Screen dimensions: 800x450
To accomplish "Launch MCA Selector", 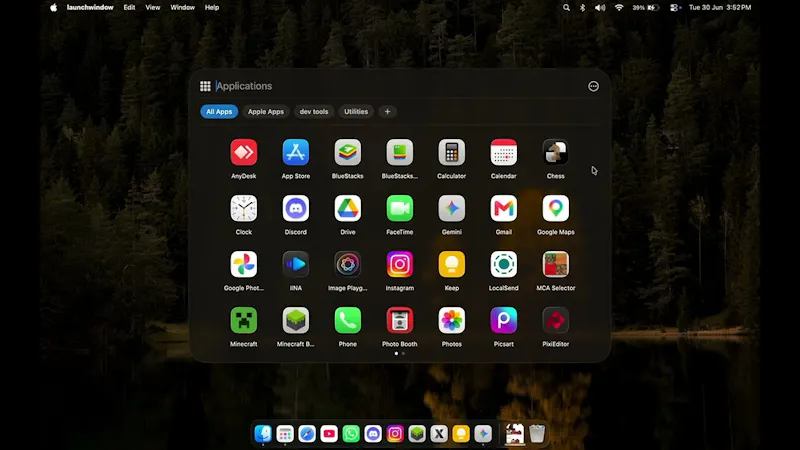I will (x=556, y=265).
